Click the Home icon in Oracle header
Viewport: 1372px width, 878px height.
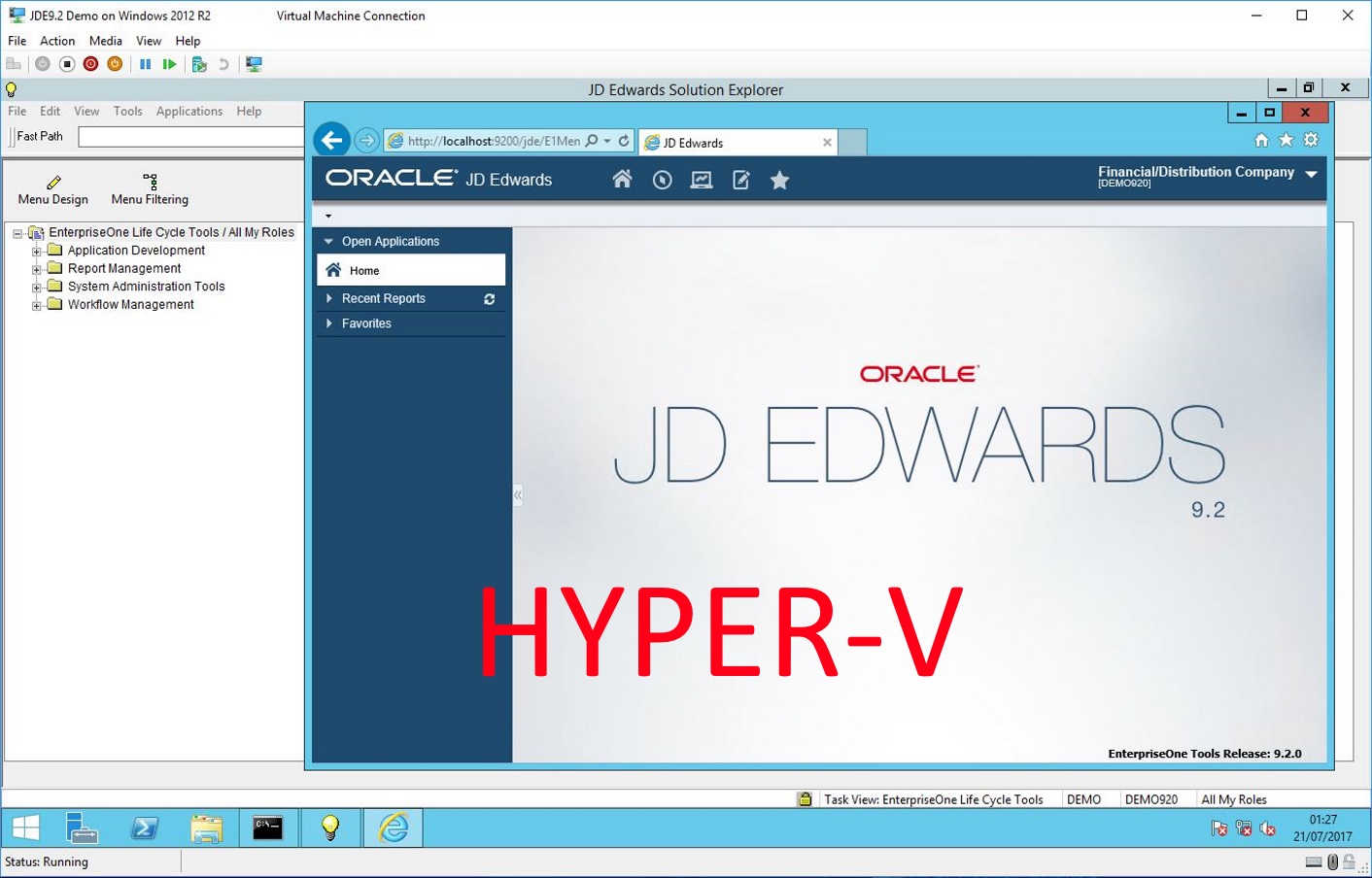[x=622, y=180]
